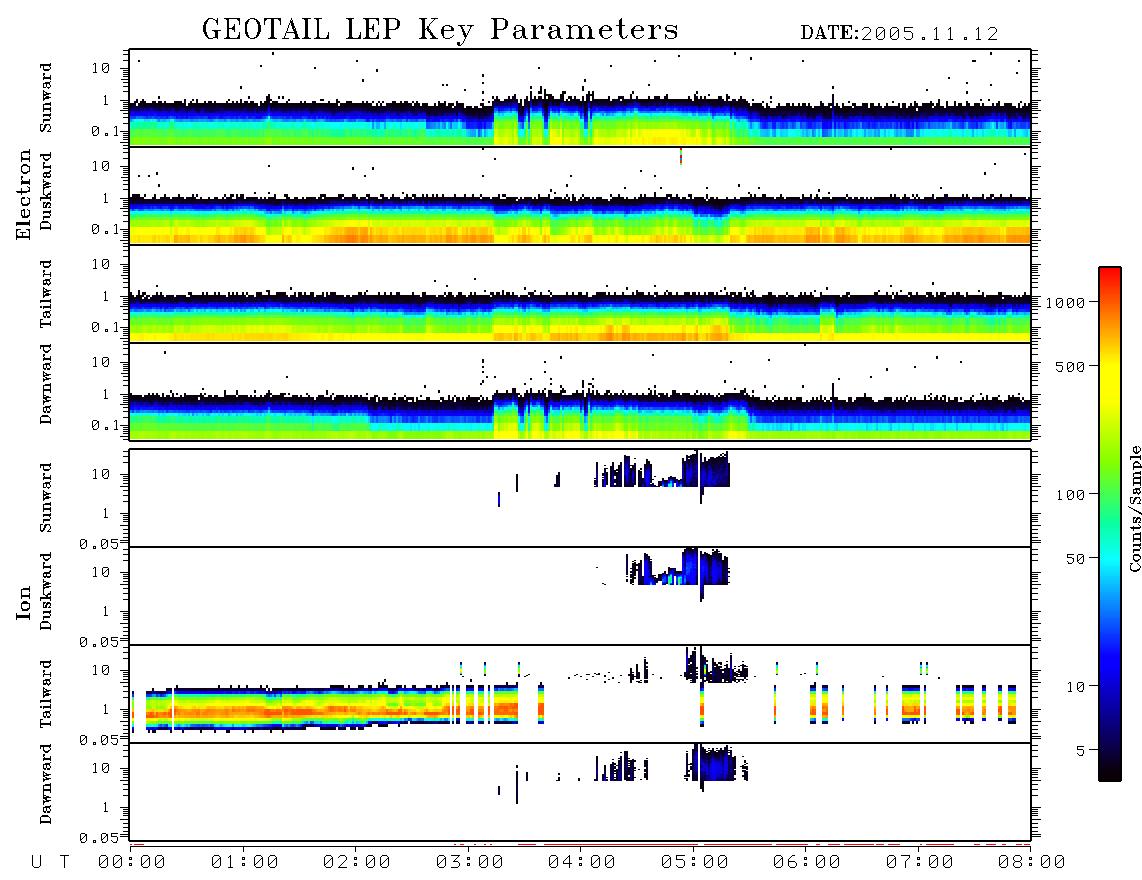Select the Electron 'Sunward' panel label

46,98
